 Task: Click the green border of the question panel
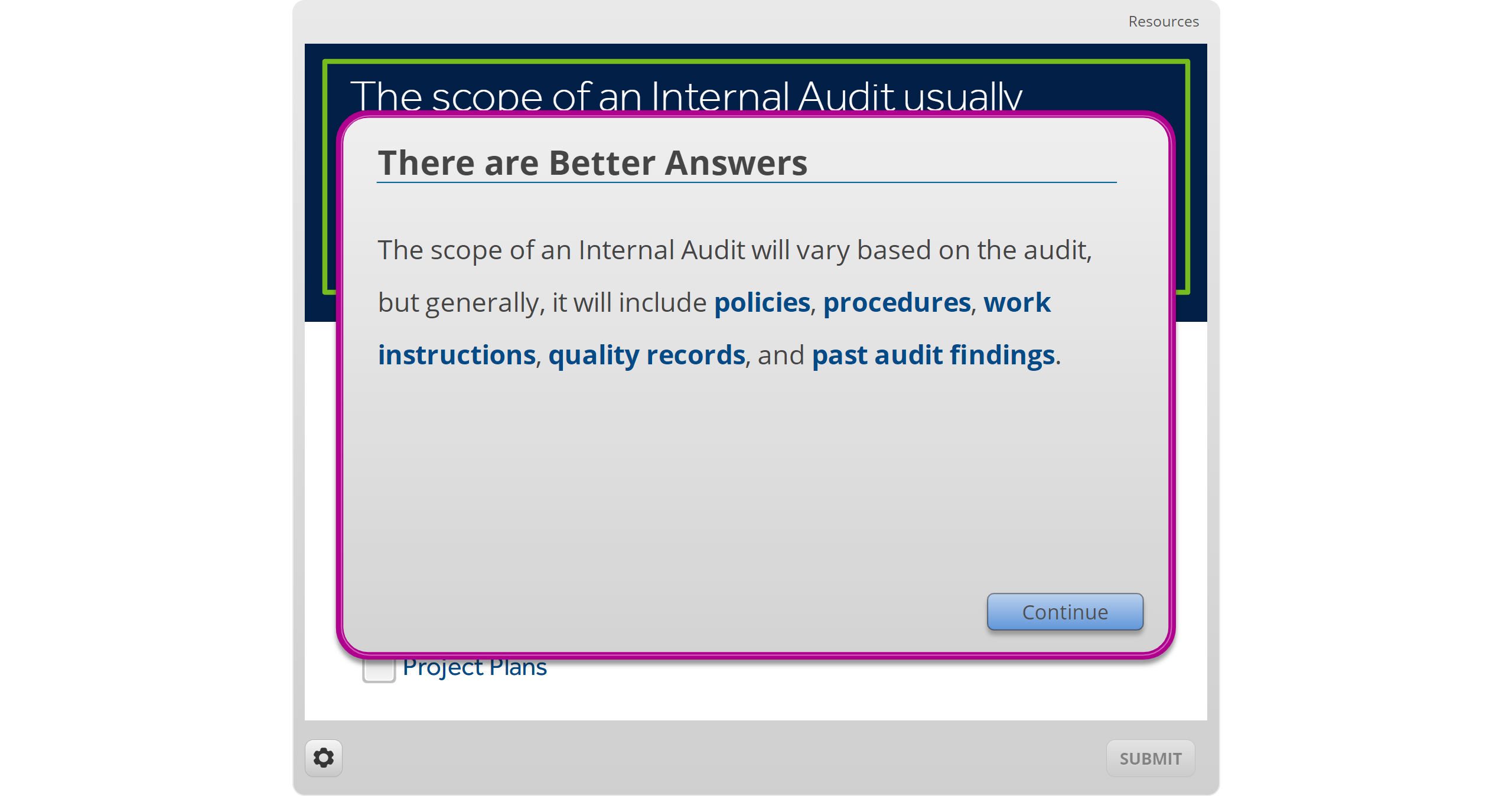click(x=756, y=61)
